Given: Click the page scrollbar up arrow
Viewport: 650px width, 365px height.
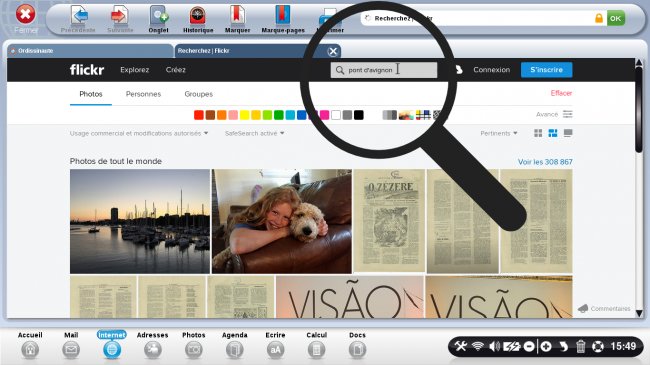Looking at the screenshot, I should [x=639, y=63].
